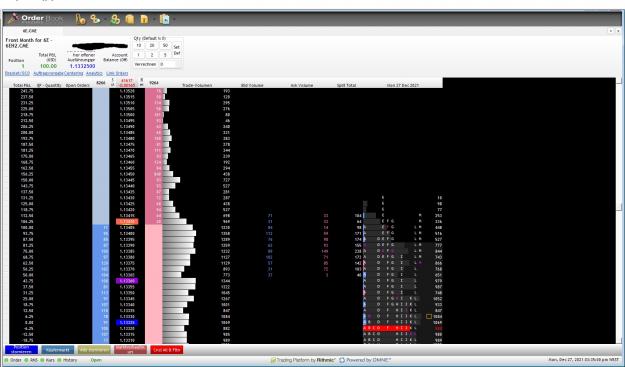Click the steel-blue bottom action button

58,350
